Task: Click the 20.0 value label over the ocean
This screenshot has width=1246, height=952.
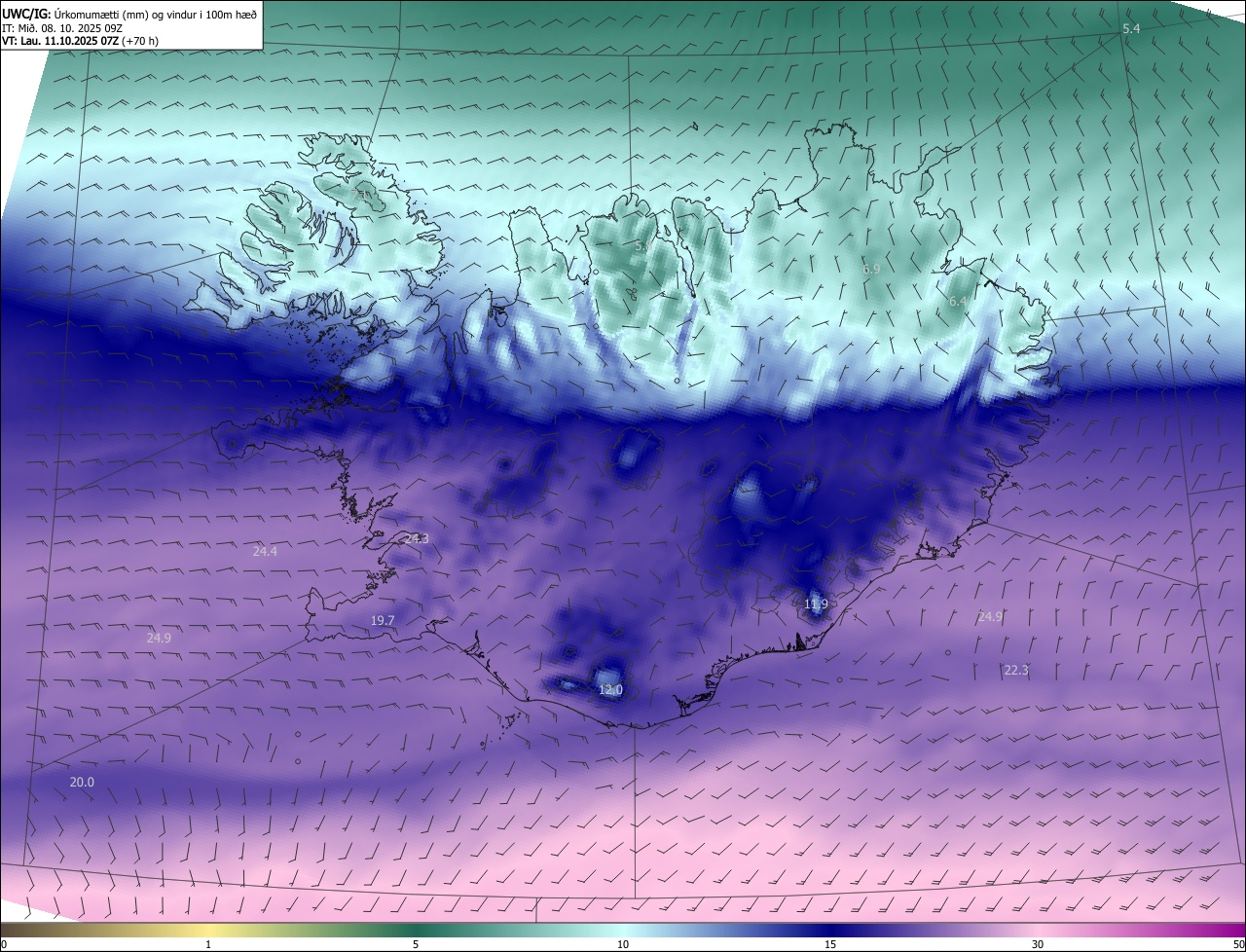Action: pyautogui.click(x=82, y=782)
